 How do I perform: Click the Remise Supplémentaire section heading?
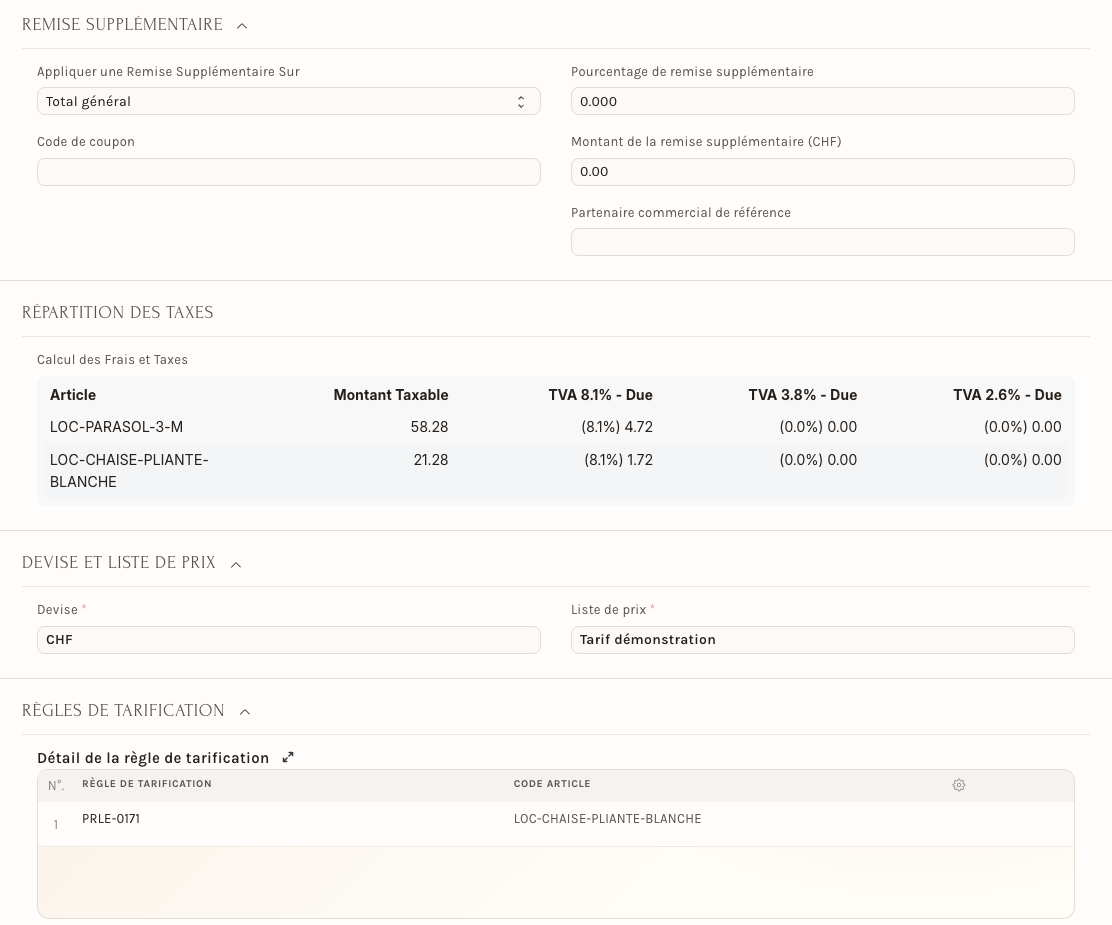pos(122,25)
